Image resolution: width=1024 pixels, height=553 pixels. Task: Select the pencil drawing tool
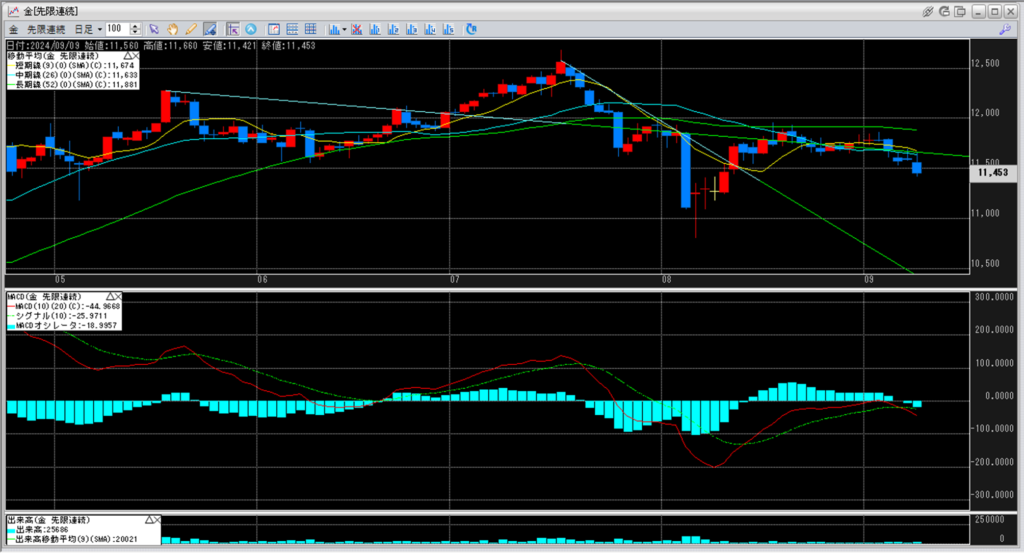pos(191,29)
